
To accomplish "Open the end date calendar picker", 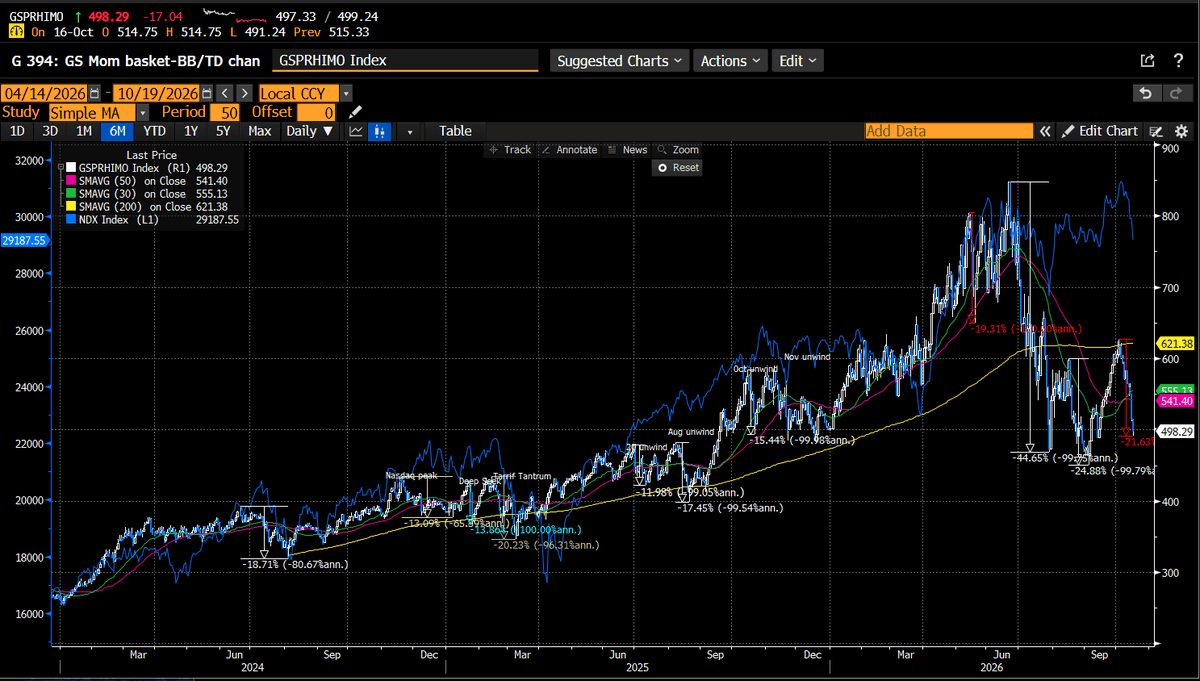I will click(x=209, y=93).
